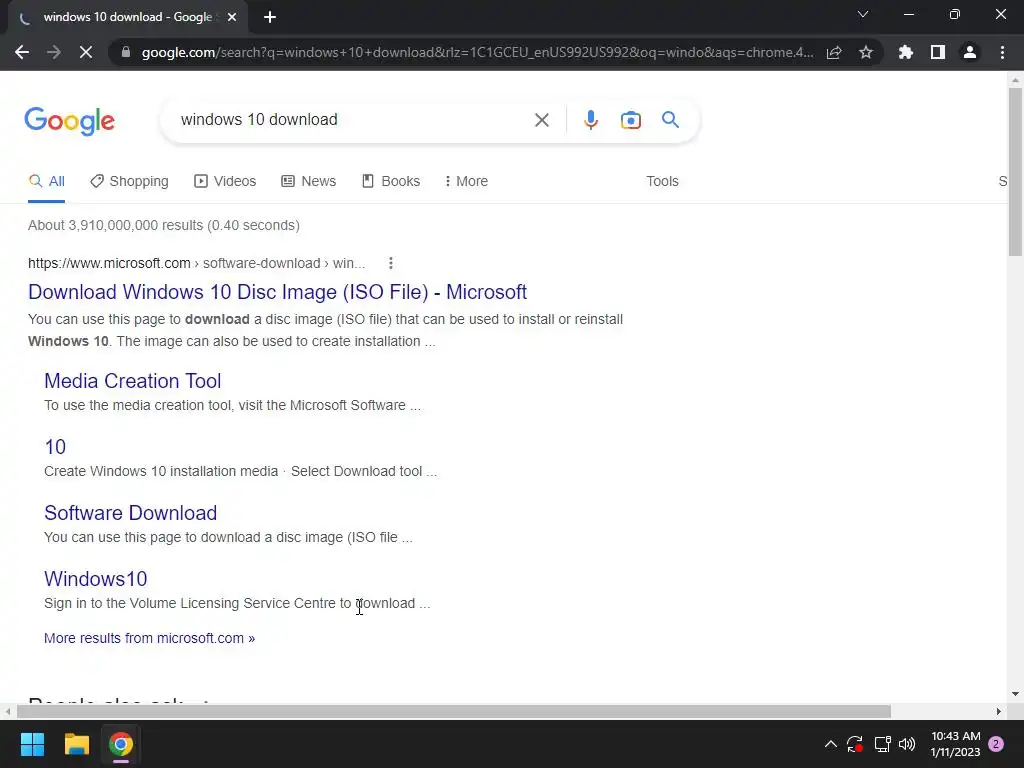Open the sync tray icon
Viewport: 1024px width, 768px height.
tap(855, 744)
